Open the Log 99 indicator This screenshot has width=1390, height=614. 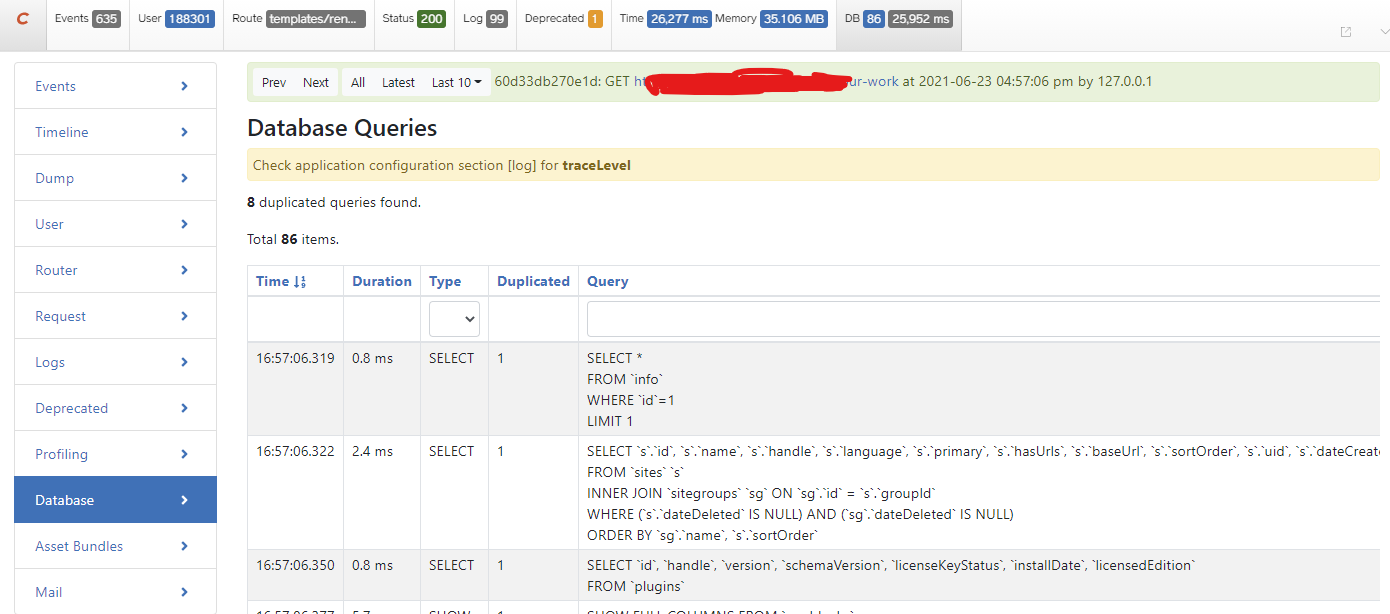click(x=484, y=17)
